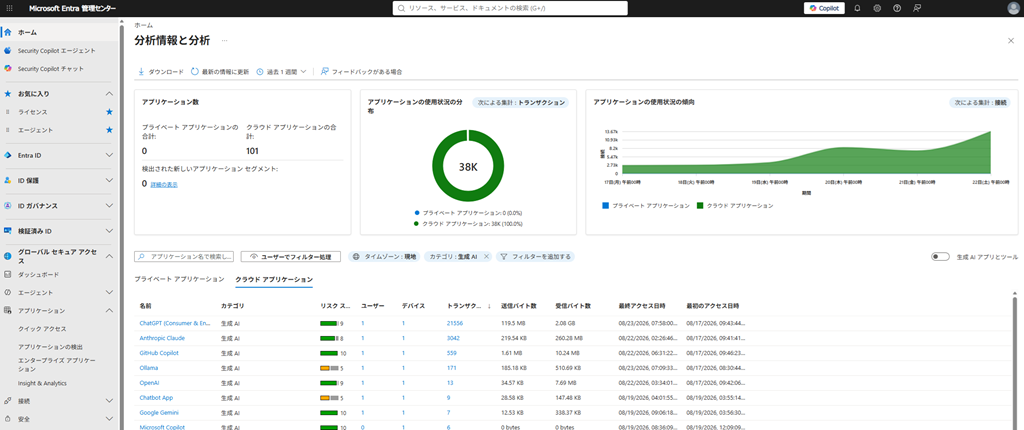Toggle プライベート アプリケーション blue legend swatch

point(605,206)
